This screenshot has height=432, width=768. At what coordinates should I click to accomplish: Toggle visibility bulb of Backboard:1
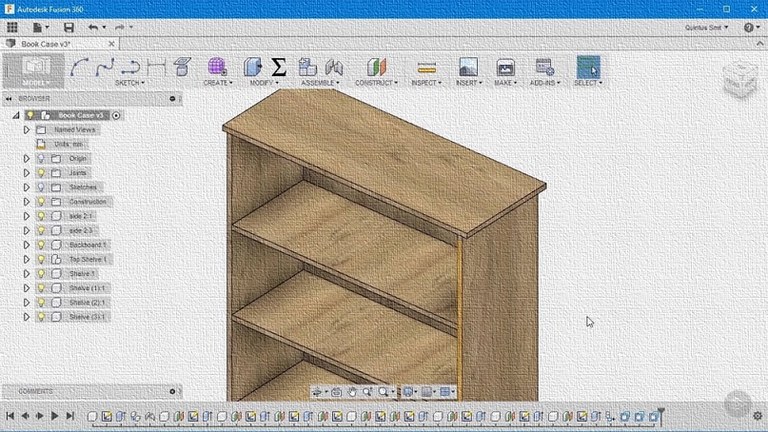tap(41, 245)
